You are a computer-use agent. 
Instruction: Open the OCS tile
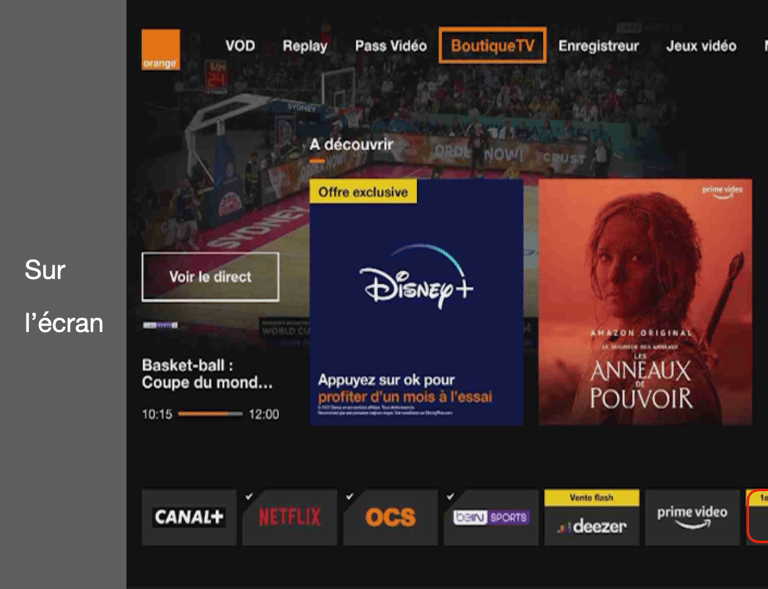pos(390,517)
